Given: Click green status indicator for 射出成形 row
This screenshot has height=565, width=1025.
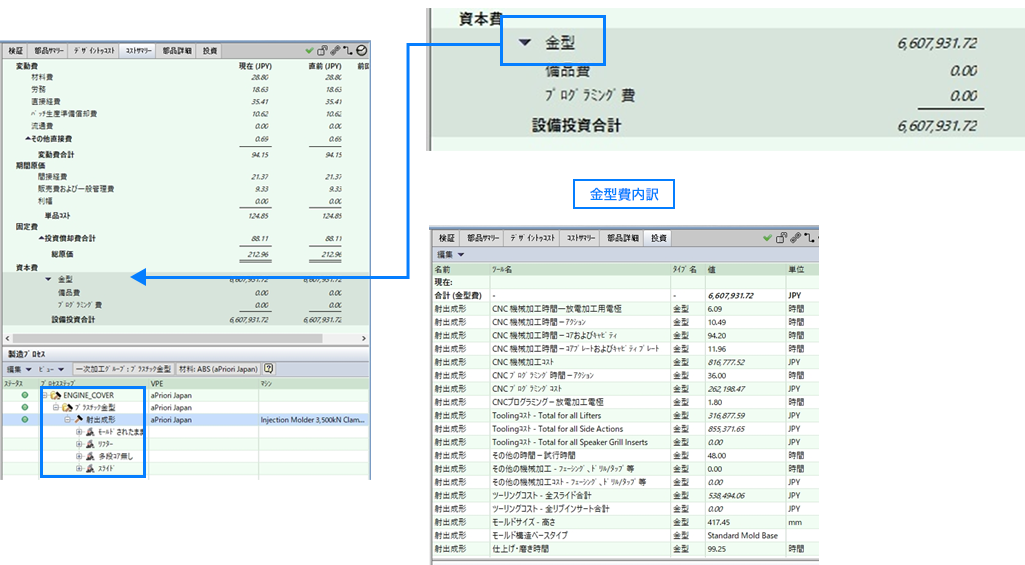Looking at the screenshot, I should 25,420.
